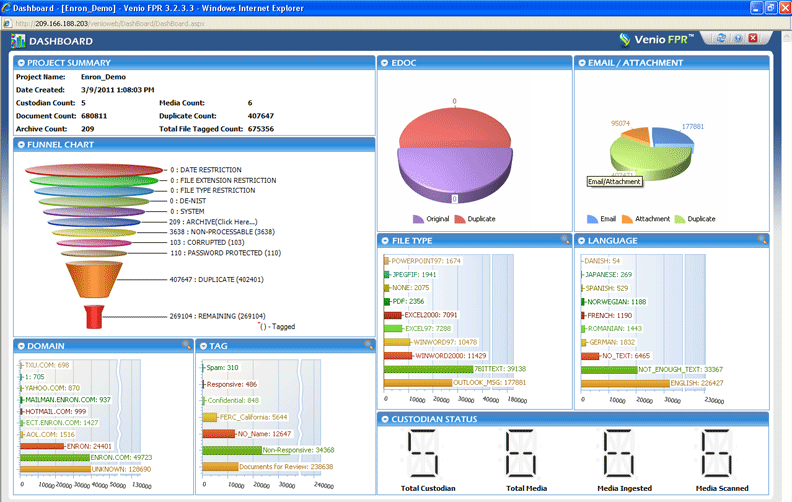
Task: Click the NOT_ENOUGH_TEXT: 33367 bar
Action: [x=609, y=370]
